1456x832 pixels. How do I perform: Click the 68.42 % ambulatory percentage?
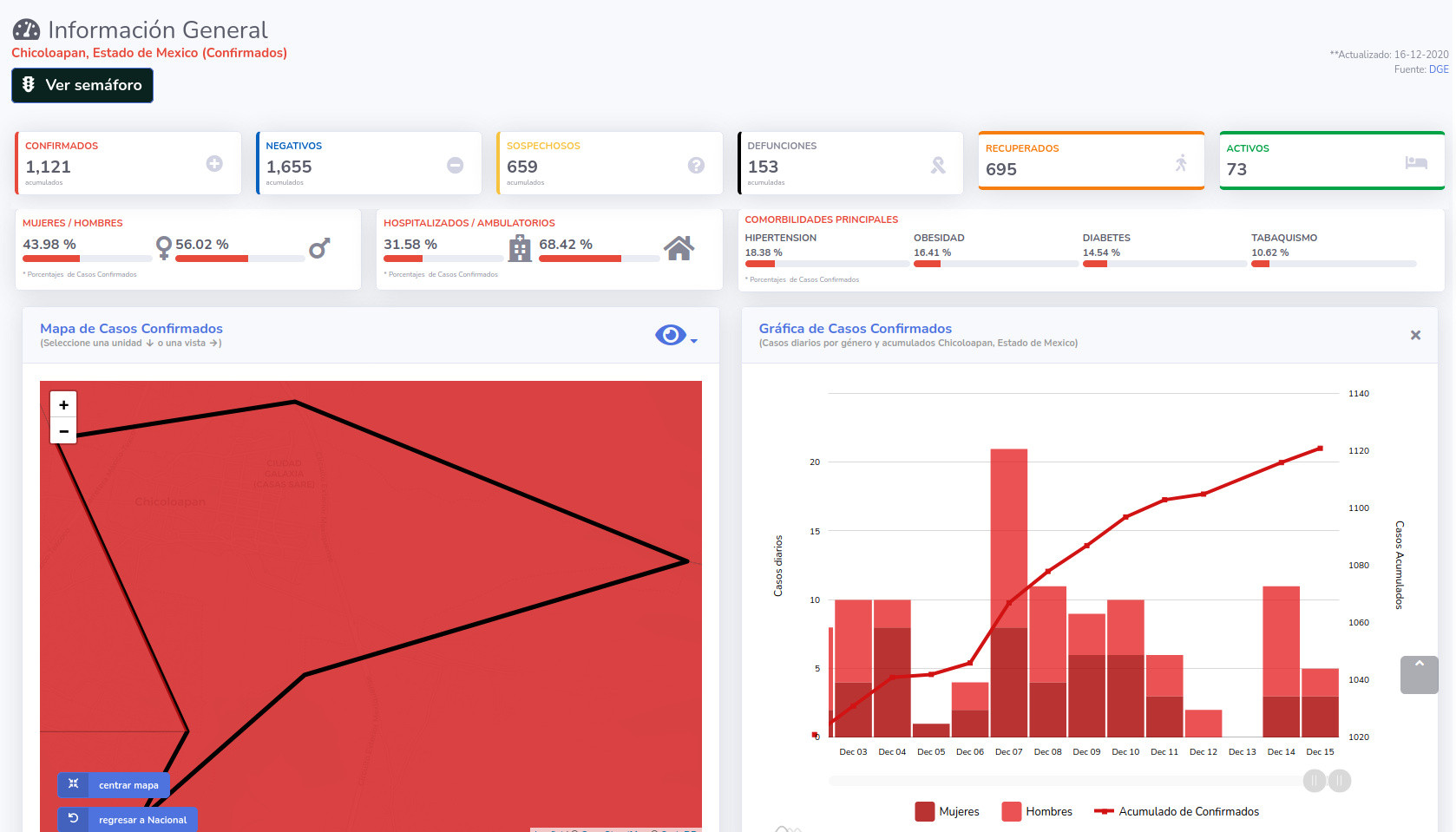pos(566,245)
